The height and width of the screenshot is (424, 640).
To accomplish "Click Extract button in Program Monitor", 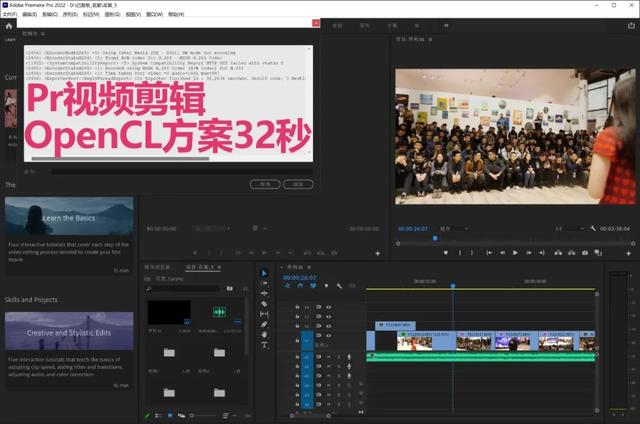I will point(571,253).
